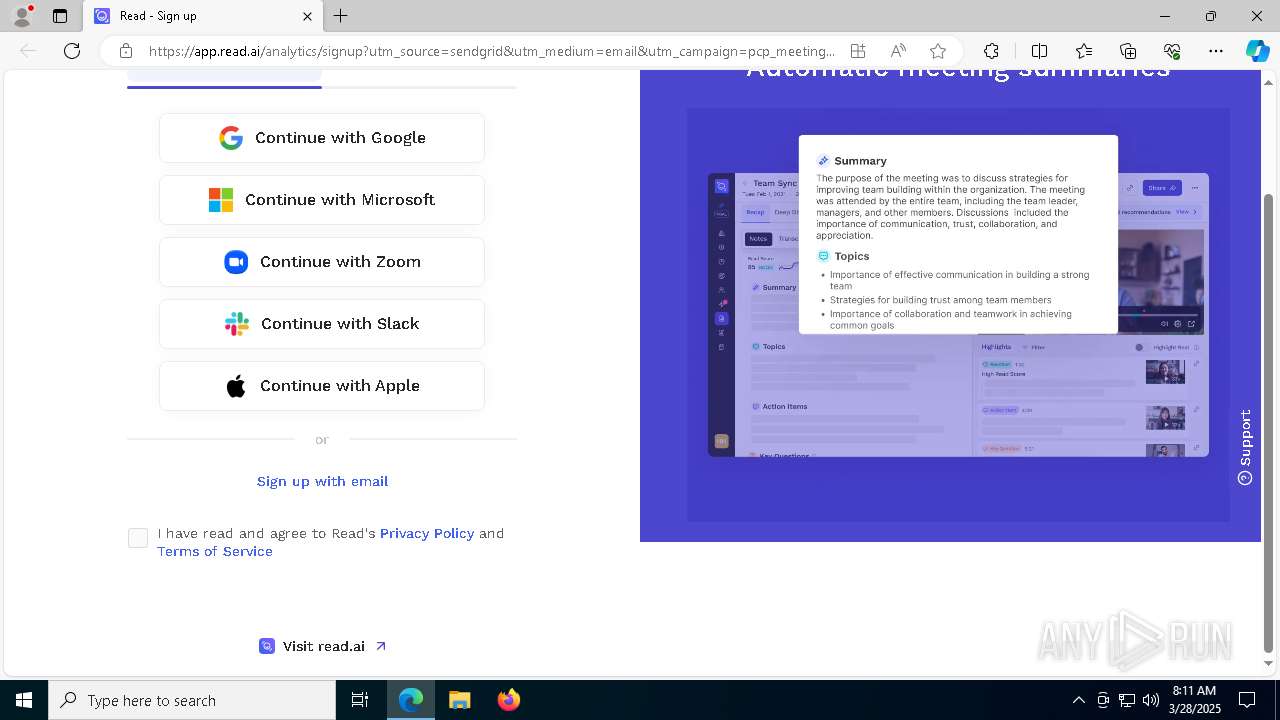Image resolution: width=1280 pixels, height=720 pixels.
Task: View site information lock icon
Action: pos(125,51)
